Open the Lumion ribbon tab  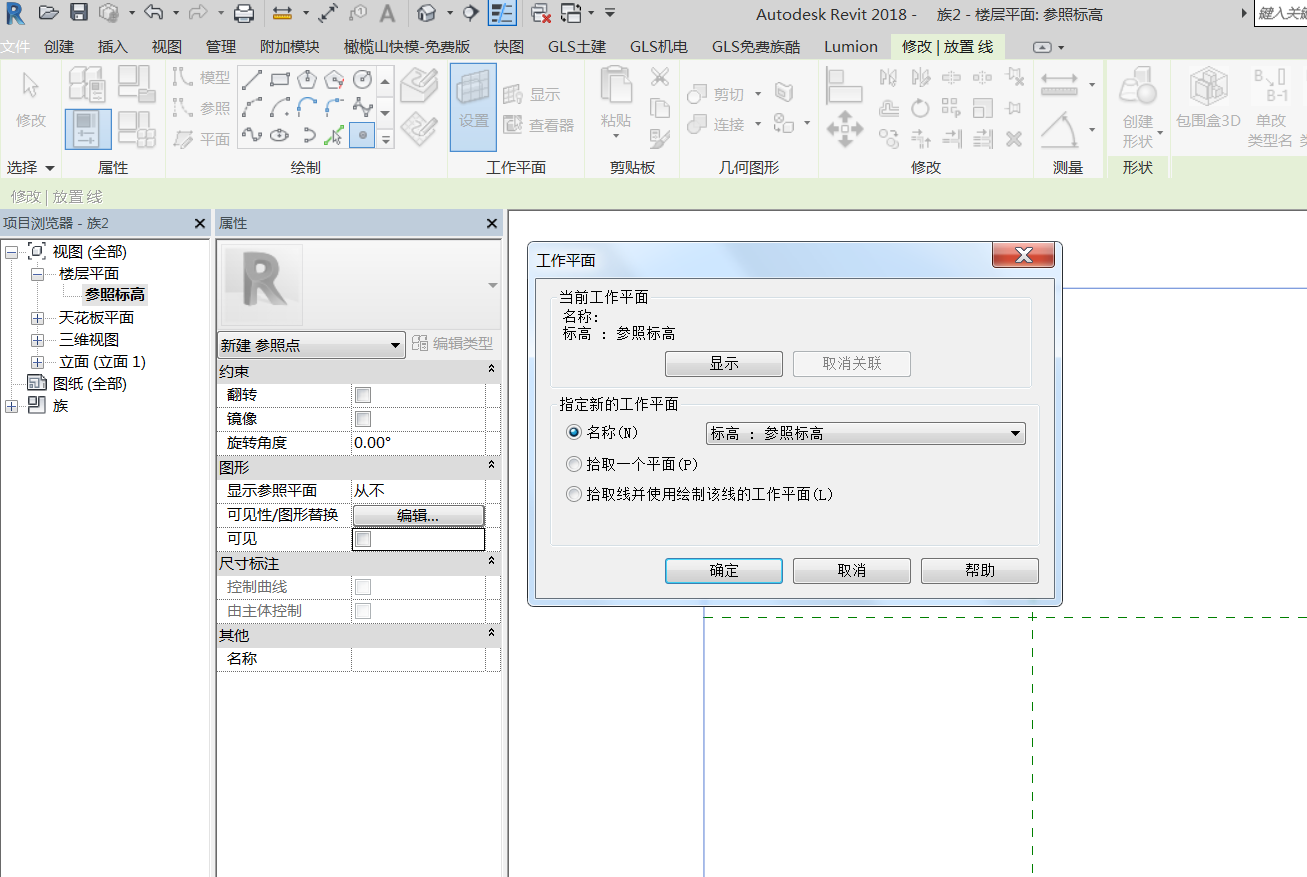pyautogui.click(x=851, y=47)
